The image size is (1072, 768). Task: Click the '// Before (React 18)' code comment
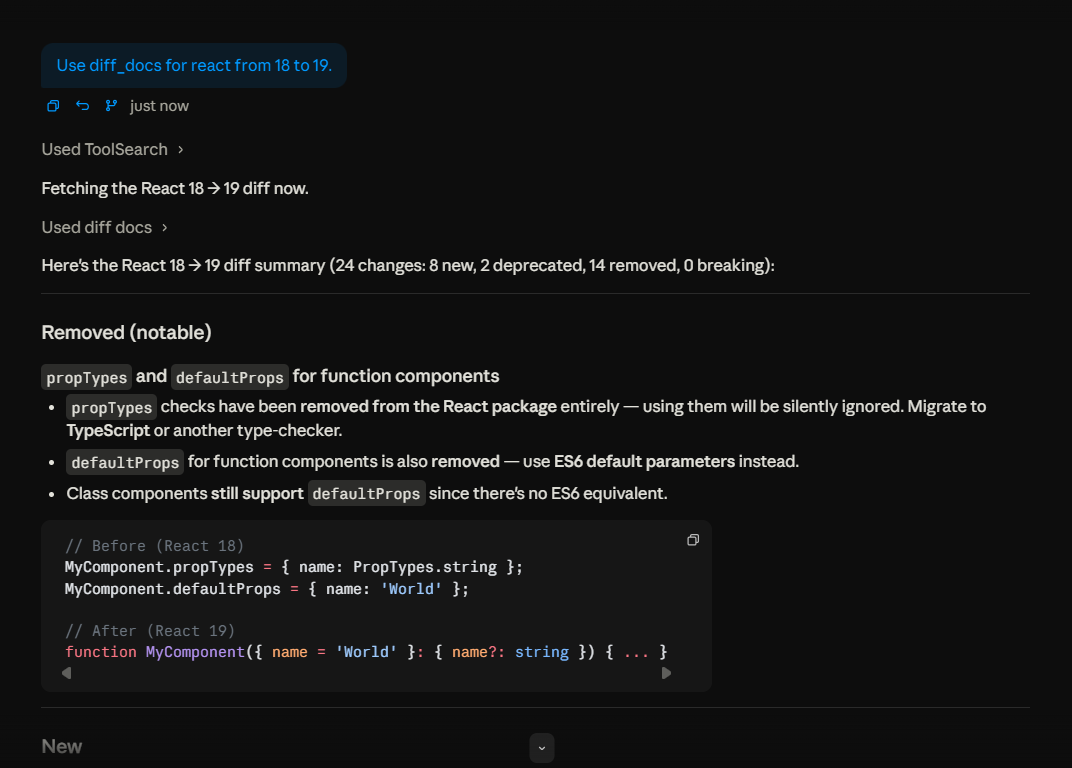155,546
